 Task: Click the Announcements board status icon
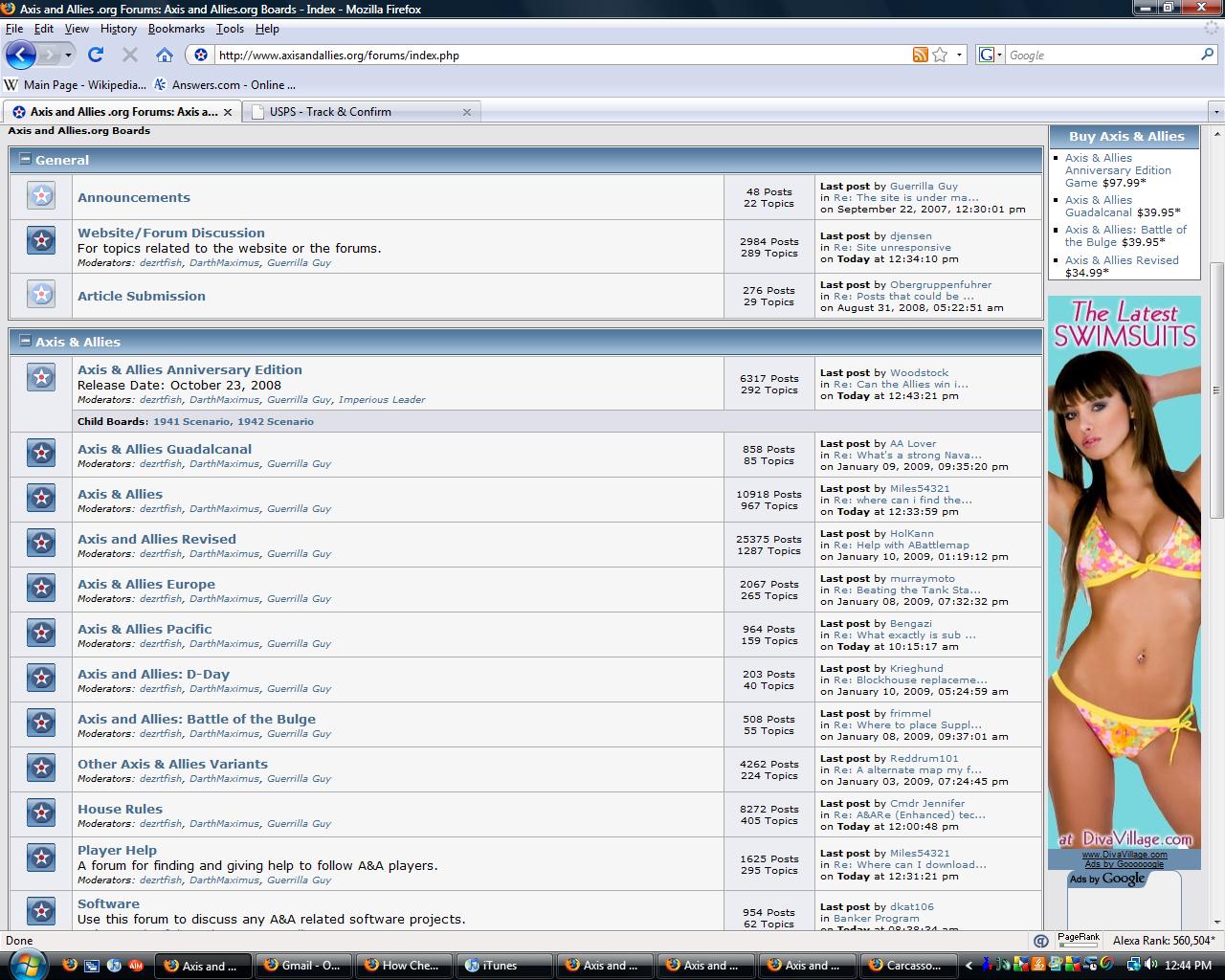pos(41,196)
